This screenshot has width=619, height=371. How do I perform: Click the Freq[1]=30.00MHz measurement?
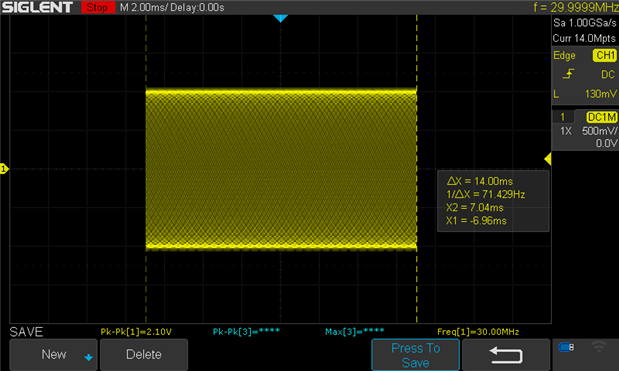[x=478, y=332]
